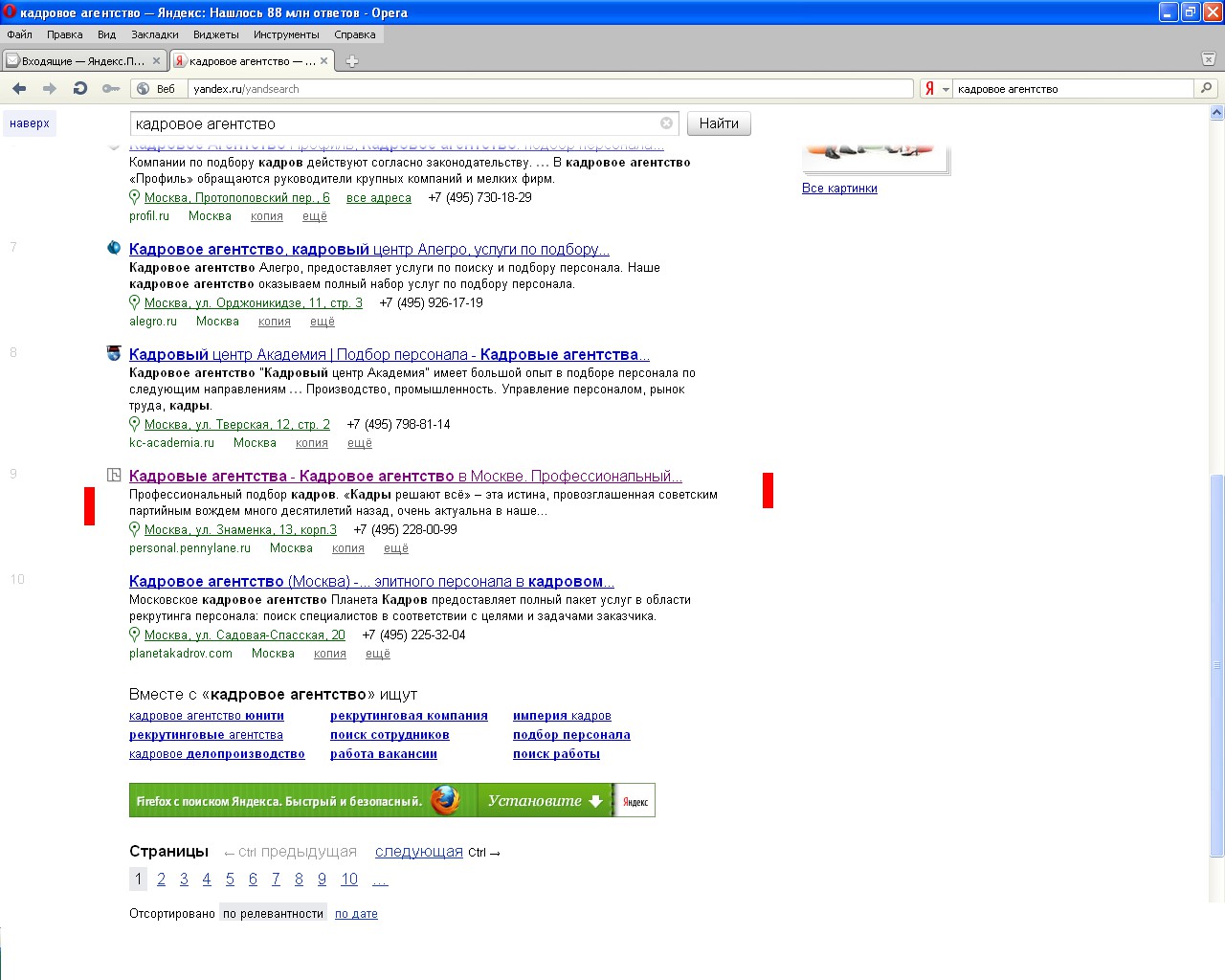This screenshot has height=980, width=1225.
Task: Open the Вид menu
Action: coord(106,34)
